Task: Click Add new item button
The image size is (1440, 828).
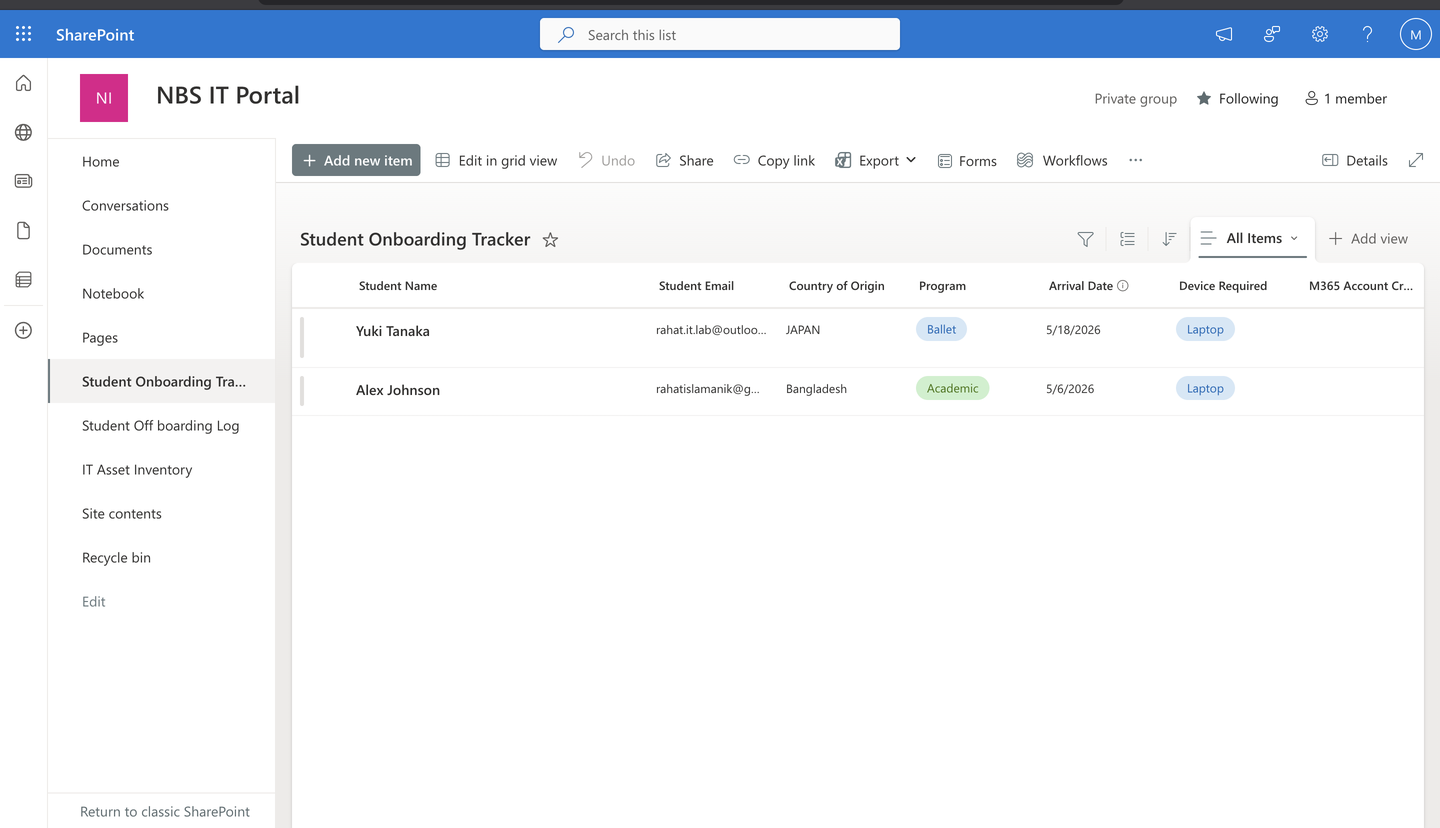Action: click(356, 160)
